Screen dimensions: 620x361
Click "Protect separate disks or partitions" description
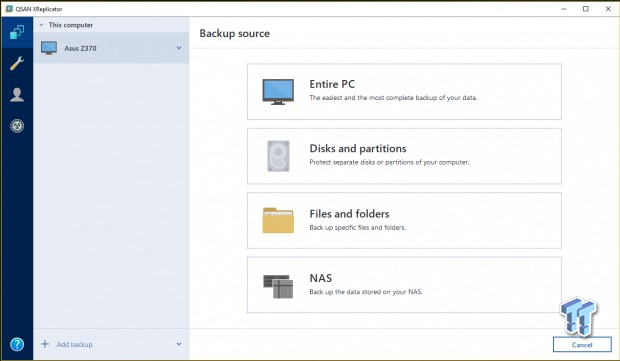pos(389,162)
